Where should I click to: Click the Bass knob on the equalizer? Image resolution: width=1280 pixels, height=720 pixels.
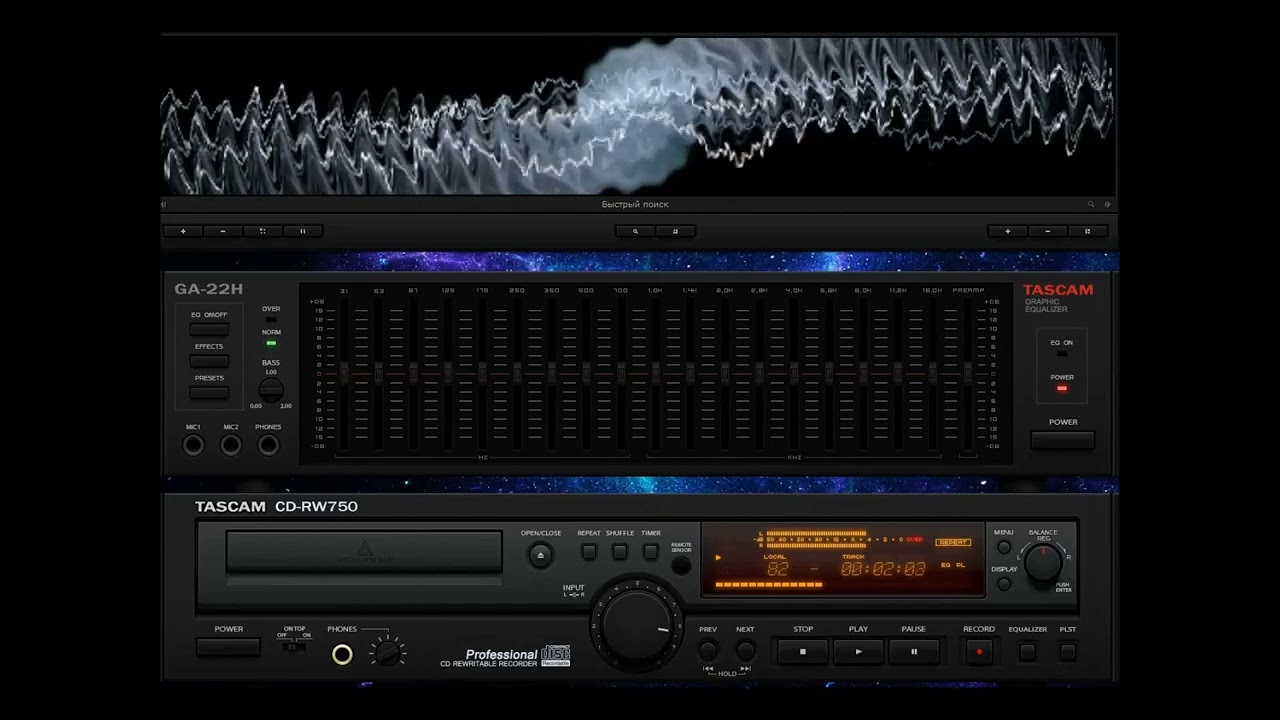point(271,390)
